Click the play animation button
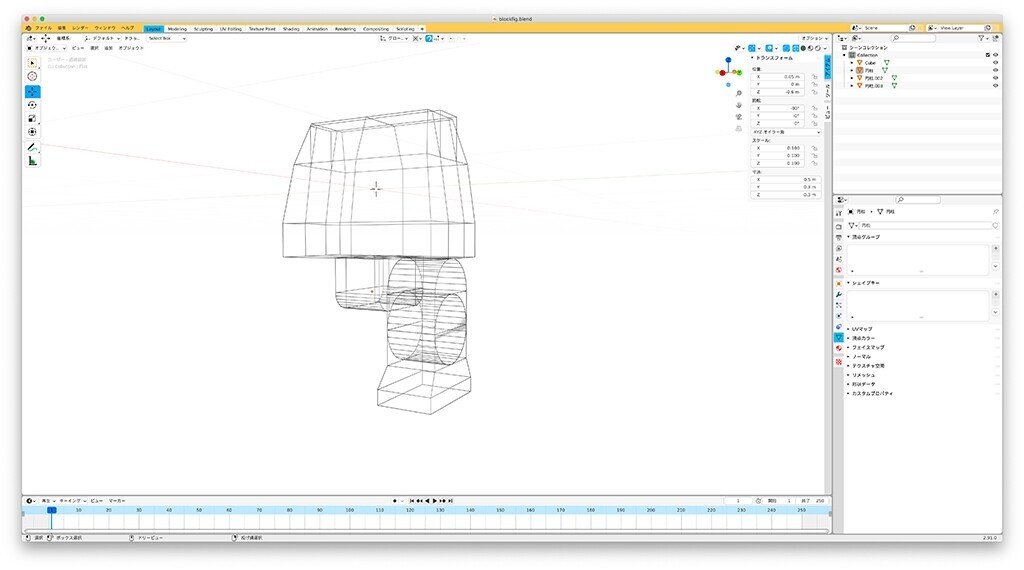This screenshot has height=570, width=1024. coord(434,501)
